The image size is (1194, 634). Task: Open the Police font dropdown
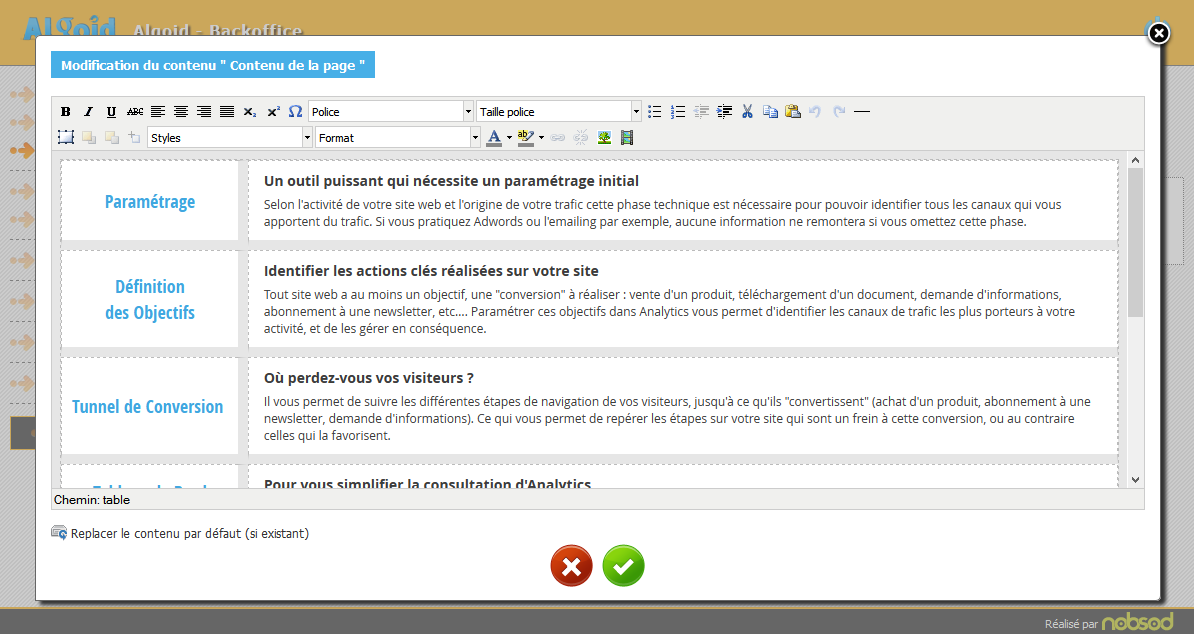391,112
